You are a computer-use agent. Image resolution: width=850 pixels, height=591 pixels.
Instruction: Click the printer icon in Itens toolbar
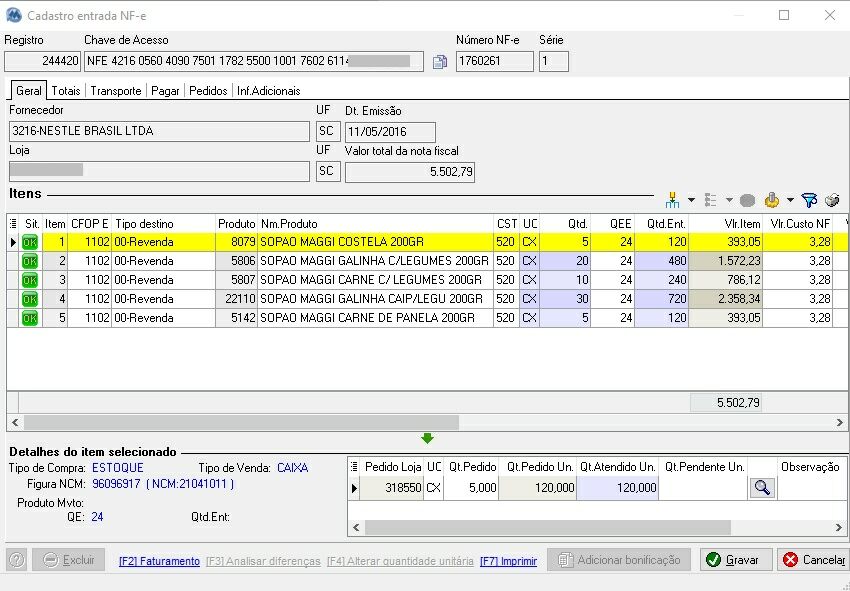(x=832, y=201)
